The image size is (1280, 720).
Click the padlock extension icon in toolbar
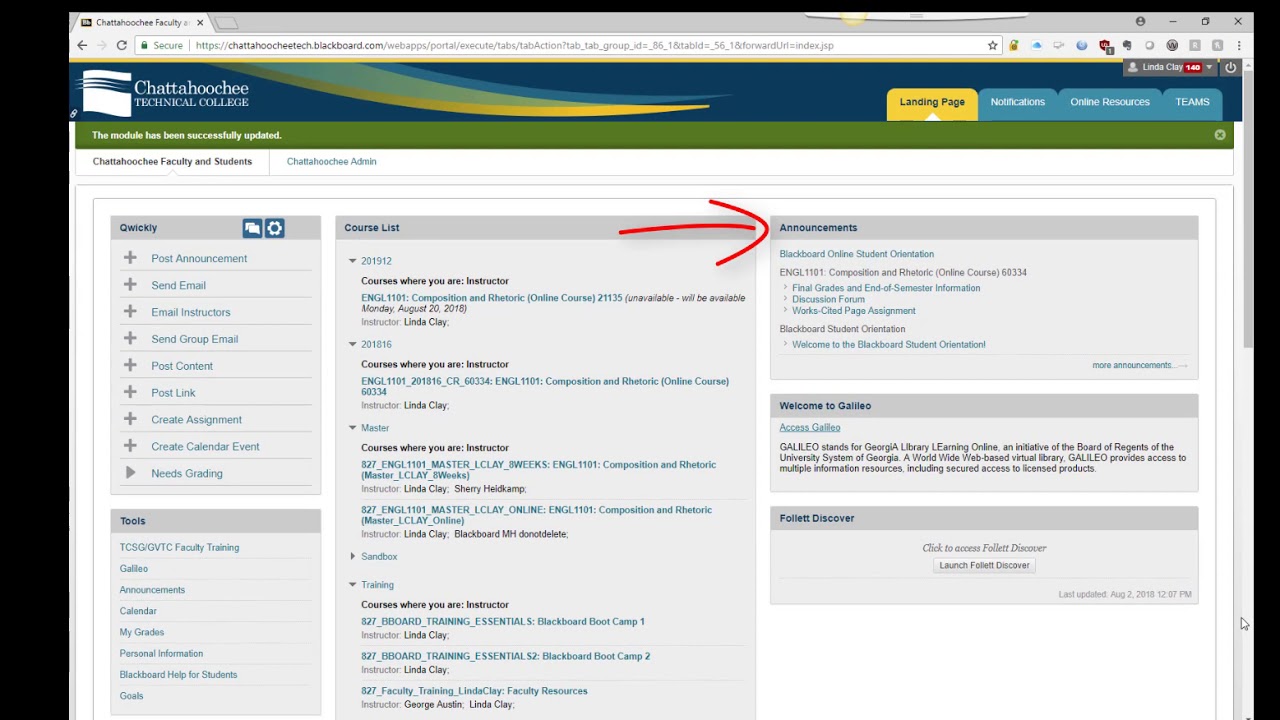click(1014, 45)
